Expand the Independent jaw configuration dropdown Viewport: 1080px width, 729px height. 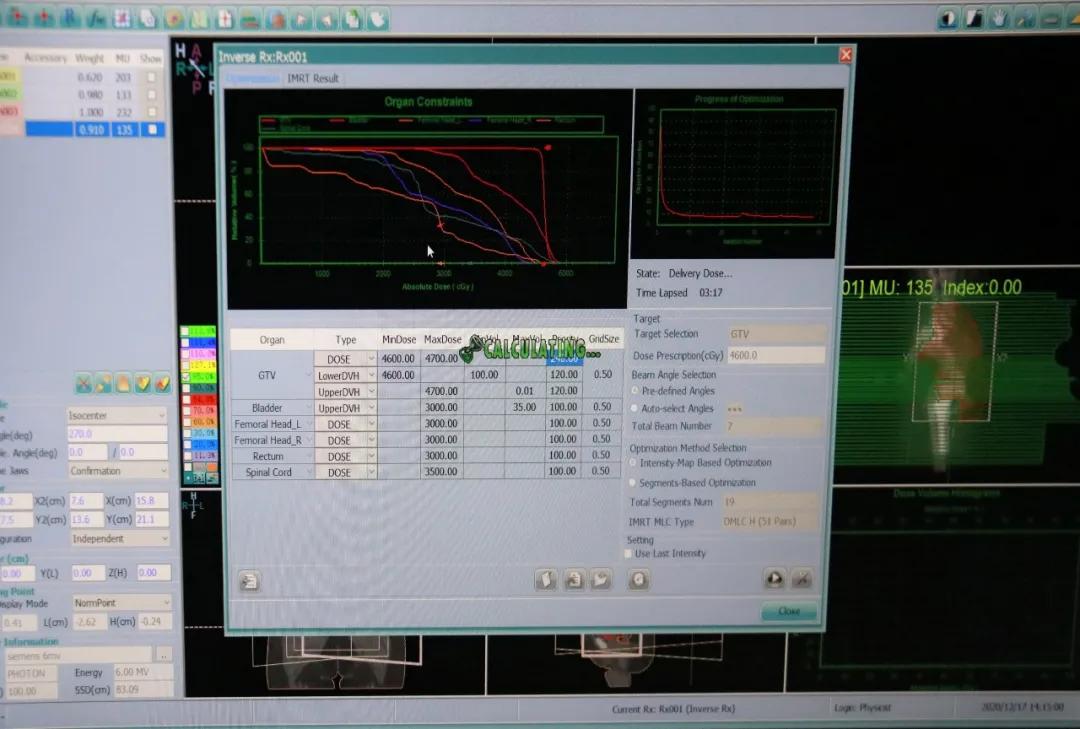[165, 539]
